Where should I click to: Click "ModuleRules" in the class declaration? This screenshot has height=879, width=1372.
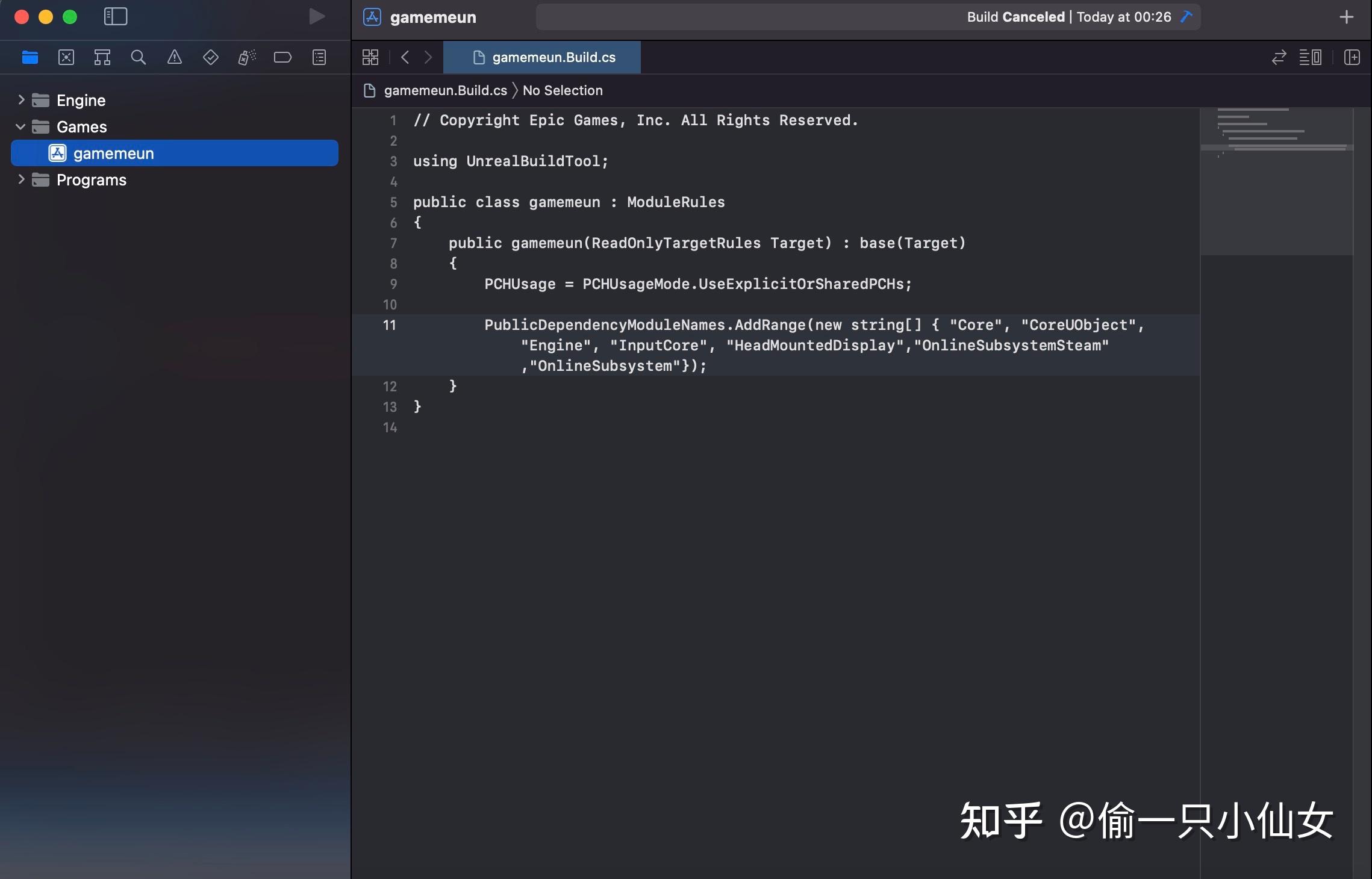[676, 202]
